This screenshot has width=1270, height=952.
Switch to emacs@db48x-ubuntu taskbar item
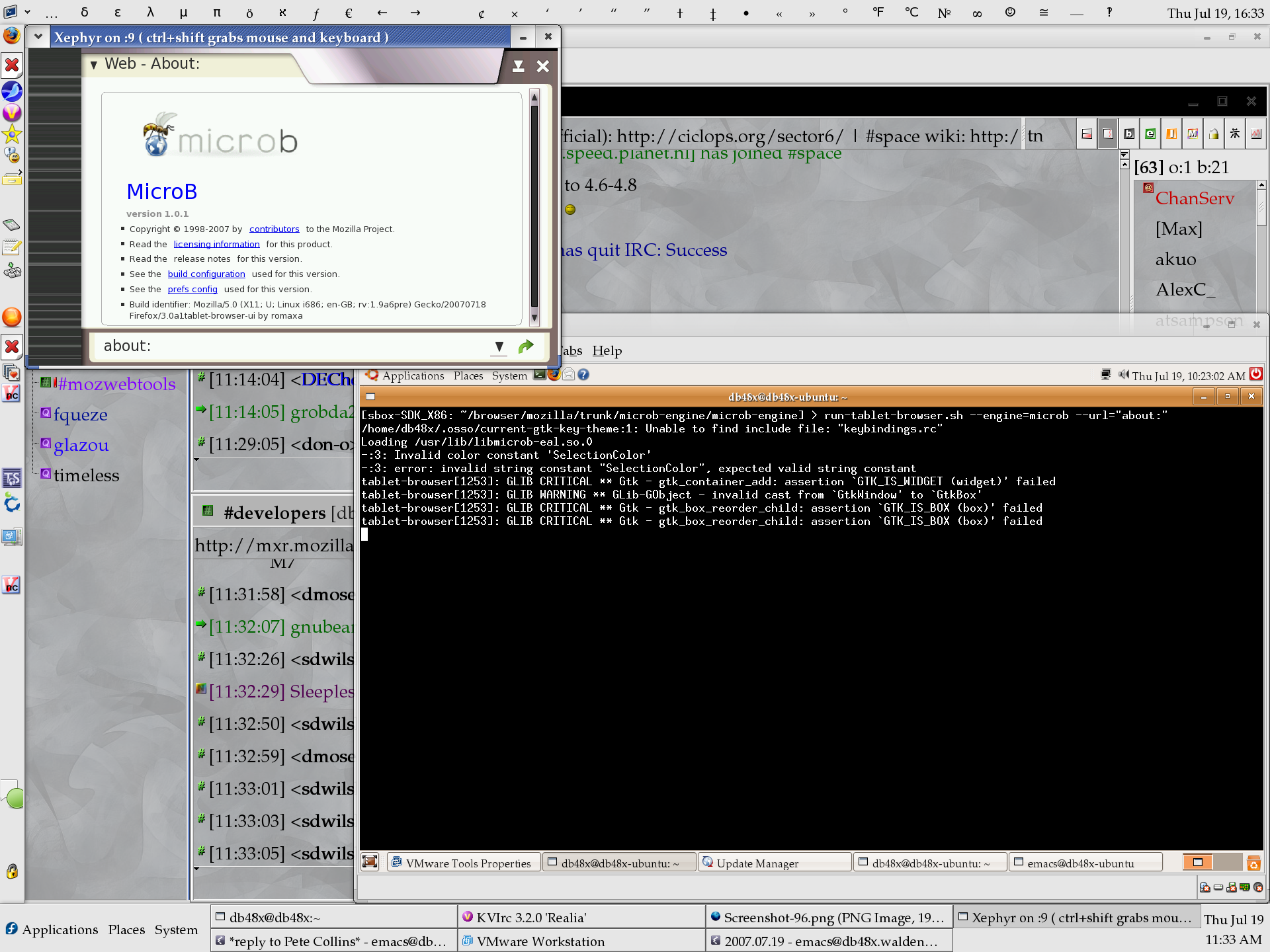[x=1085, y=863]
